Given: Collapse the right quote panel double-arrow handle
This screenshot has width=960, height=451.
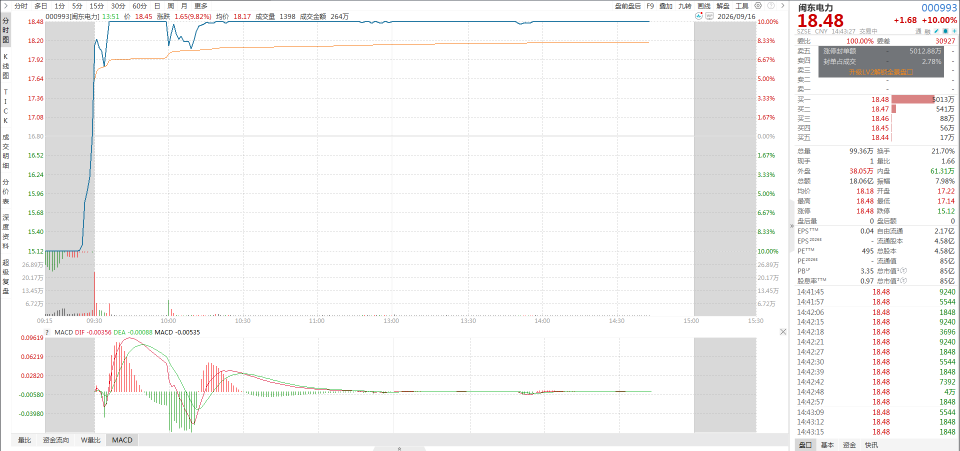Looking at the screenshot, I should (x=793, y=225).
